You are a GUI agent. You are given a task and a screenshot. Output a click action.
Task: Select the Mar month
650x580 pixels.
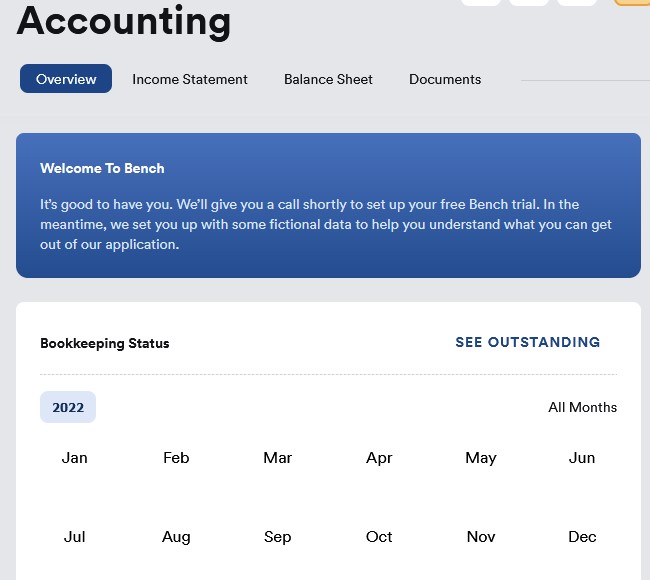pyautogui.click(x=278, y=458)
